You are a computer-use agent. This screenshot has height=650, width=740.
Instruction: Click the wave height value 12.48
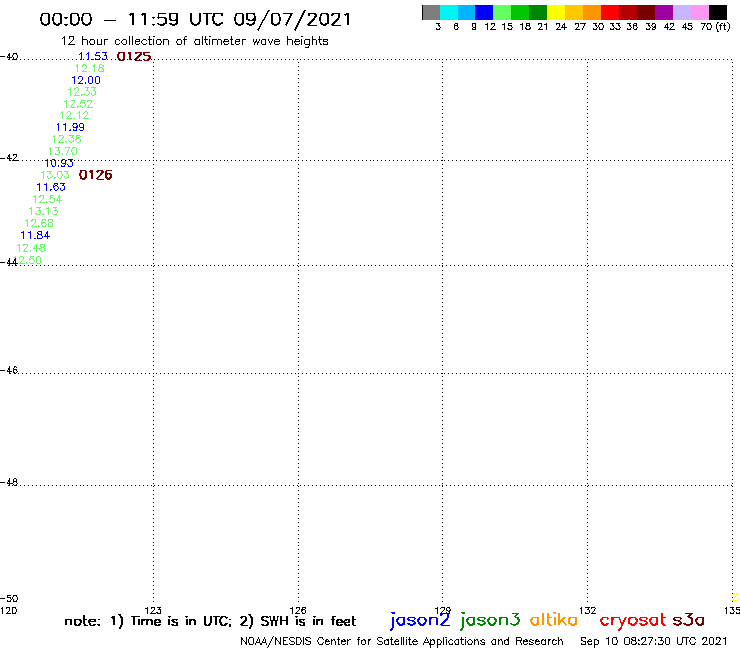[31, 248]
